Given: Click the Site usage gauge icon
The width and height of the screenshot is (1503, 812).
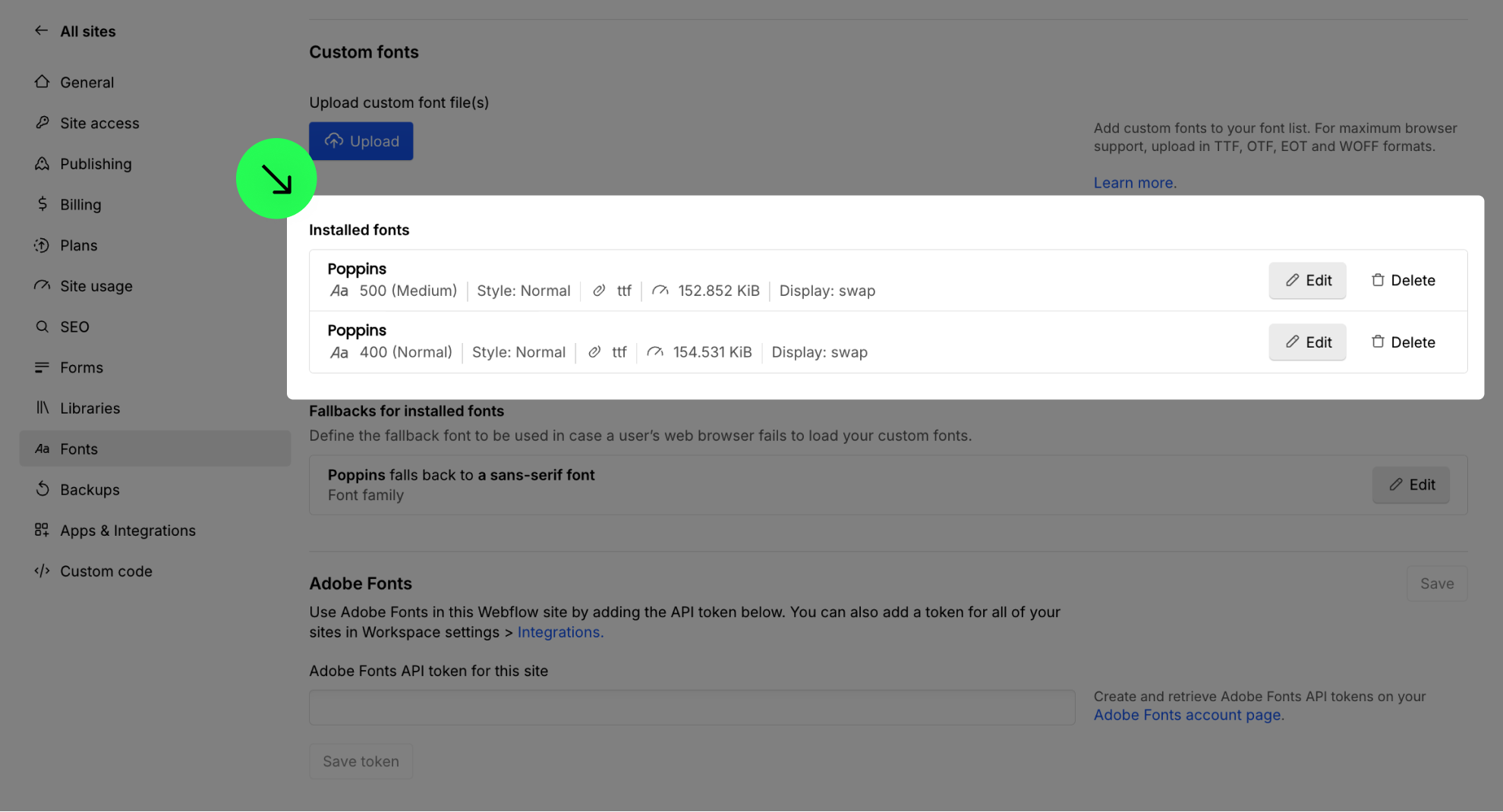Looking at the screenshot, I should [42, 285].
